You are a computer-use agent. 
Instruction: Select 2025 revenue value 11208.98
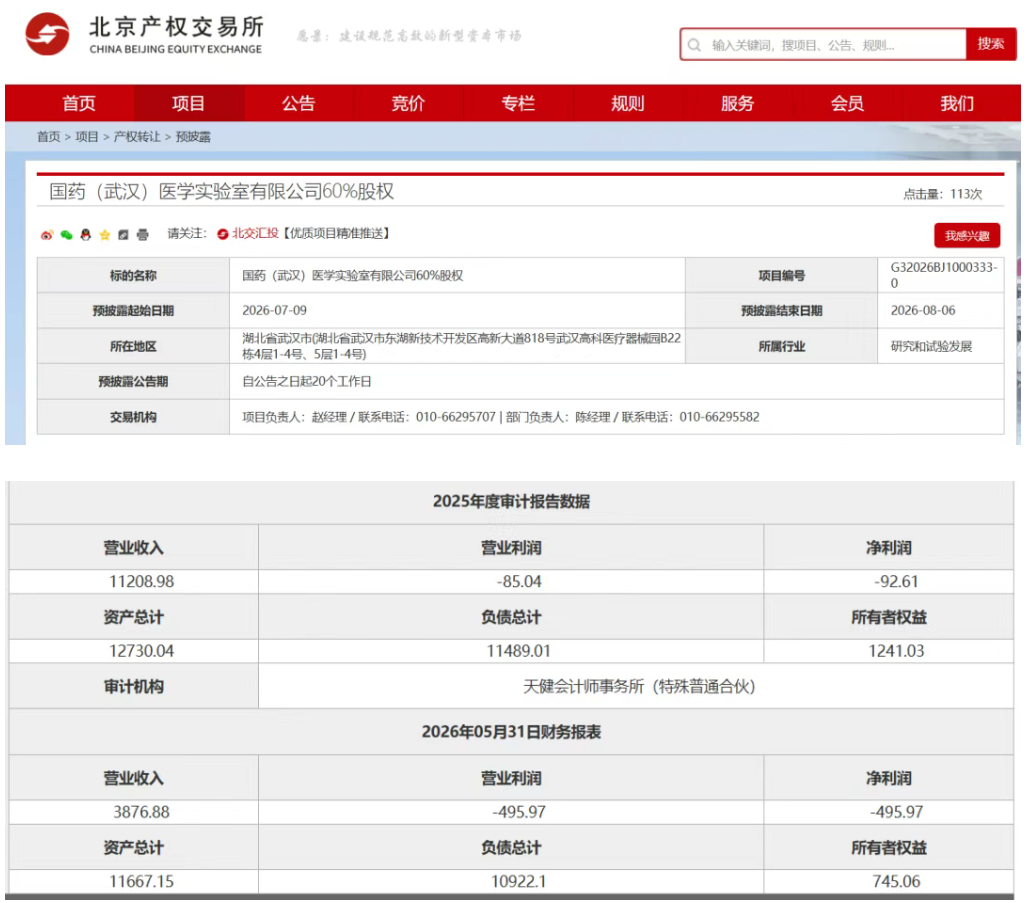142,582
